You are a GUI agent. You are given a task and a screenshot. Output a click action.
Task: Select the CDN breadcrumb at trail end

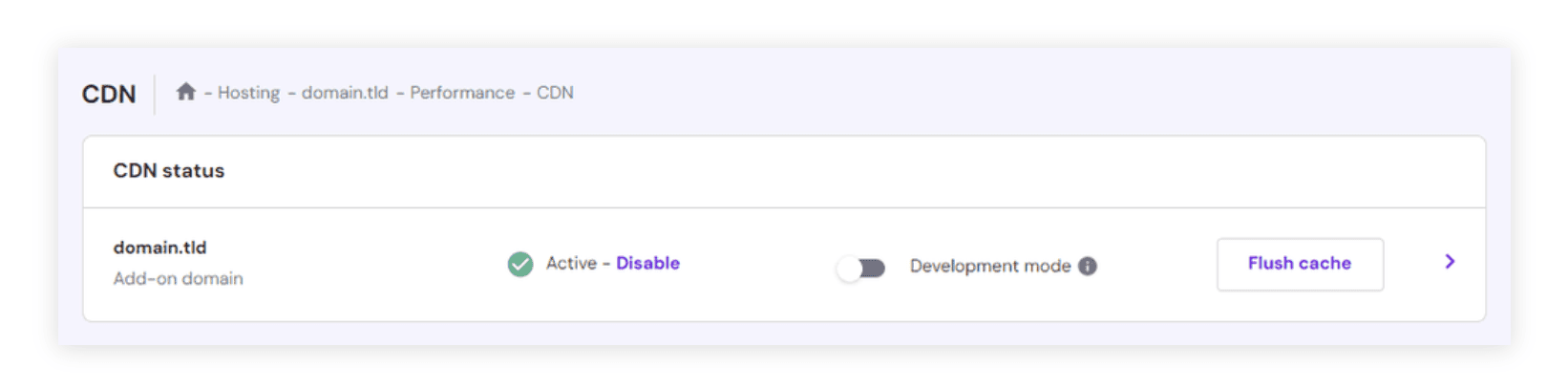pos(555,93)
